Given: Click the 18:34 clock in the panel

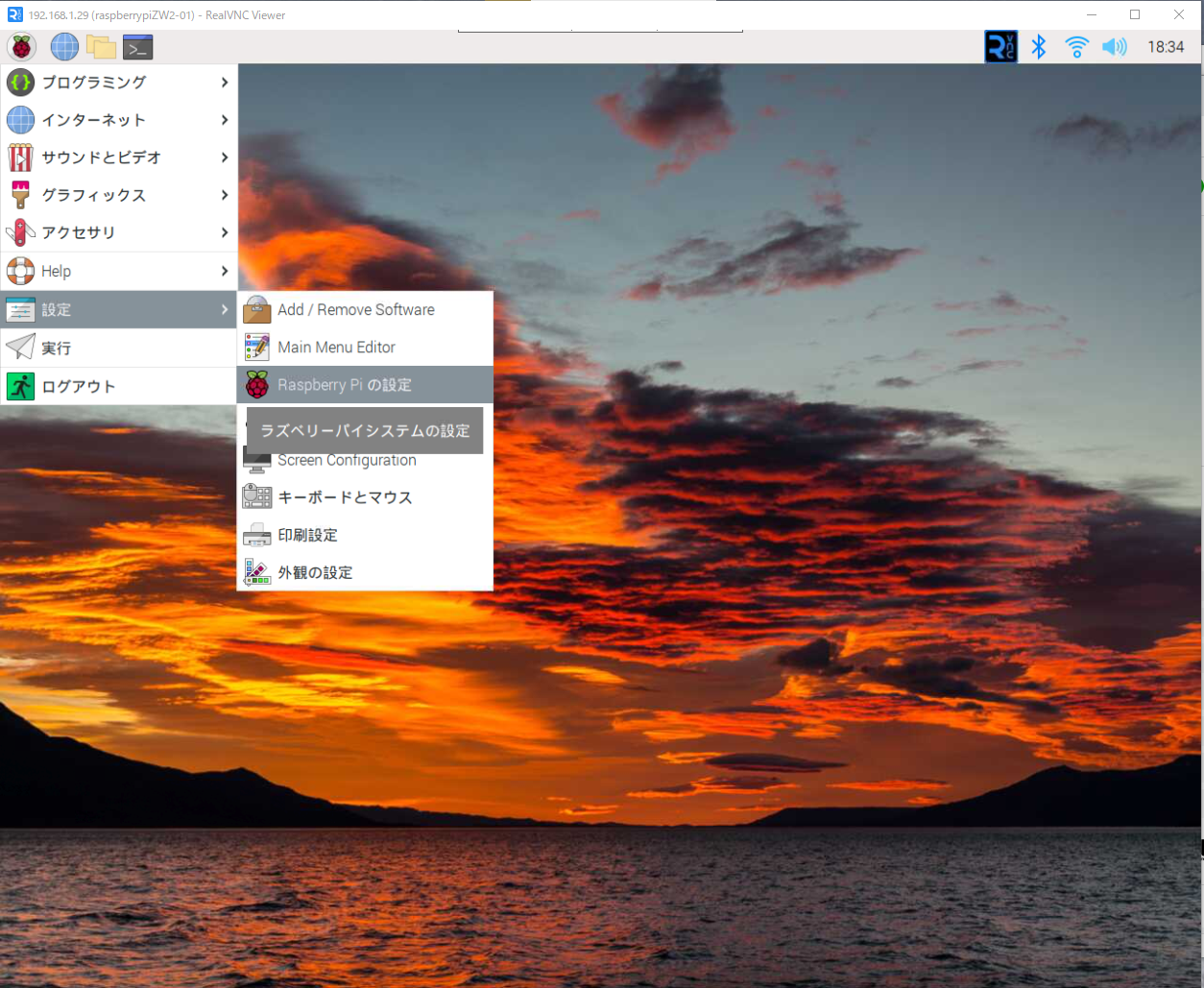Looking at the screenshot, I should 1166,47.
